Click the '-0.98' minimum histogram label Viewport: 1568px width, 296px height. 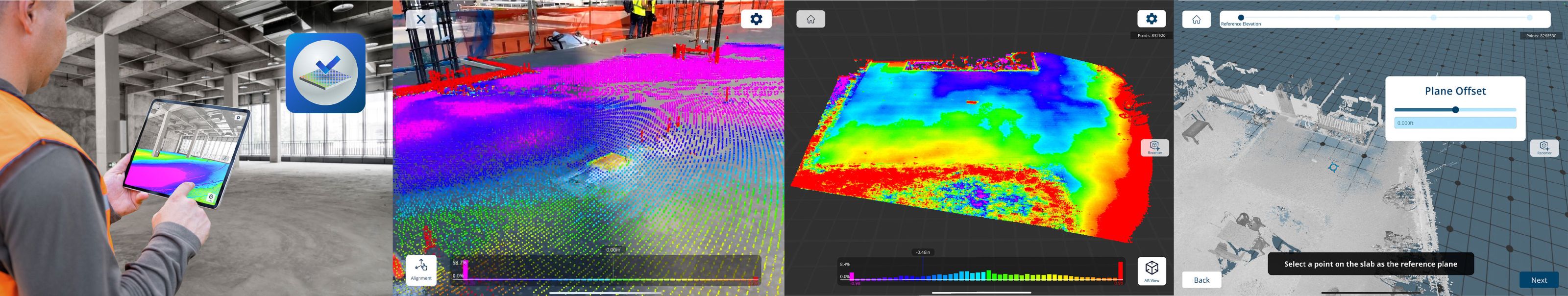[x=855, y=283]
